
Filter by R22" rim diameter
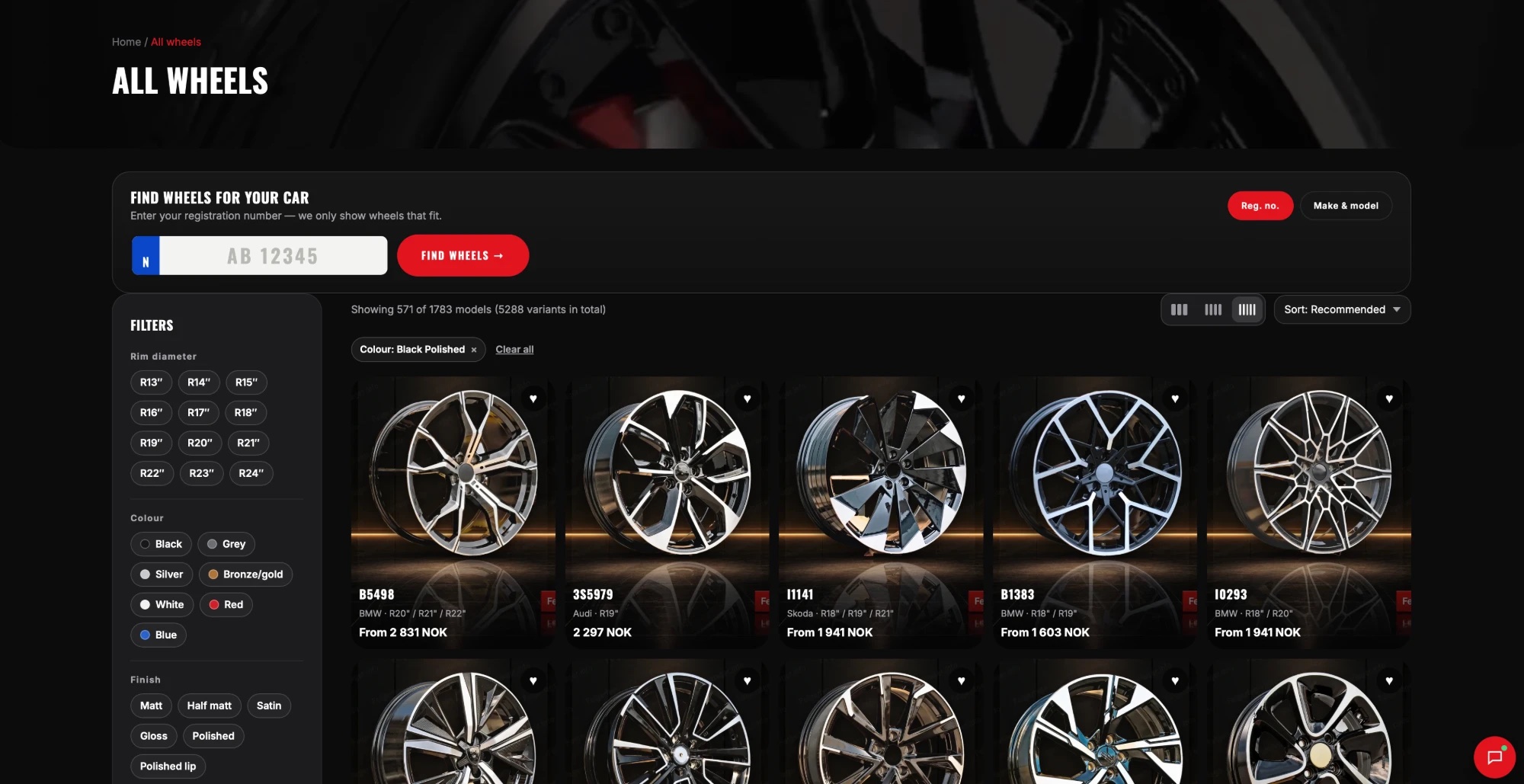click(x=152, y=473)
